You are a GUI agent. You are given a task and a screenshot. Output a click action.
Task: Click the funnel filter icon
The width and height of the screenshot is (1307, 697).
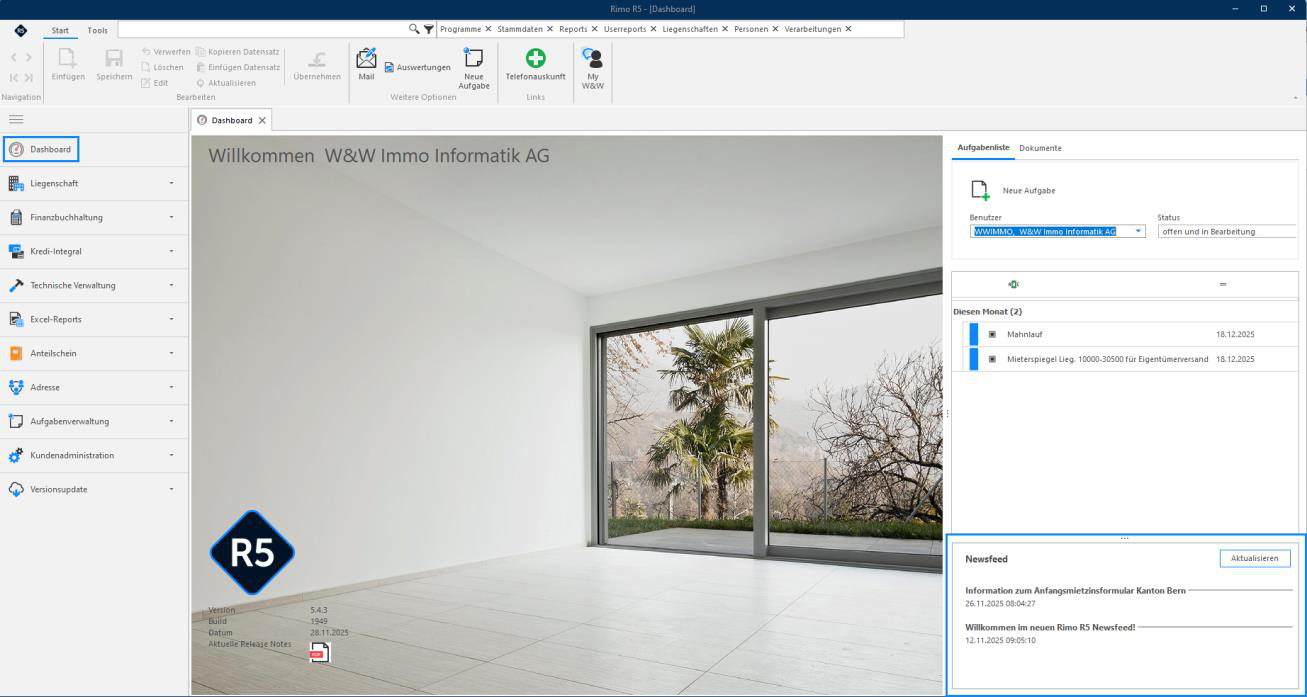click(x=429, y=30)
